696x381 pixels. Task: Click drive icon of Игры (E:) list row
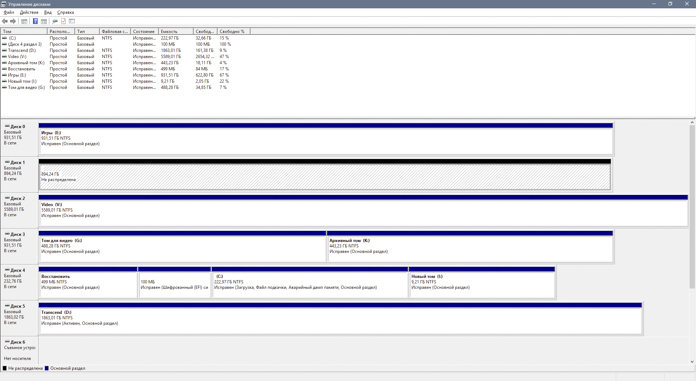[x=4, y=75]
